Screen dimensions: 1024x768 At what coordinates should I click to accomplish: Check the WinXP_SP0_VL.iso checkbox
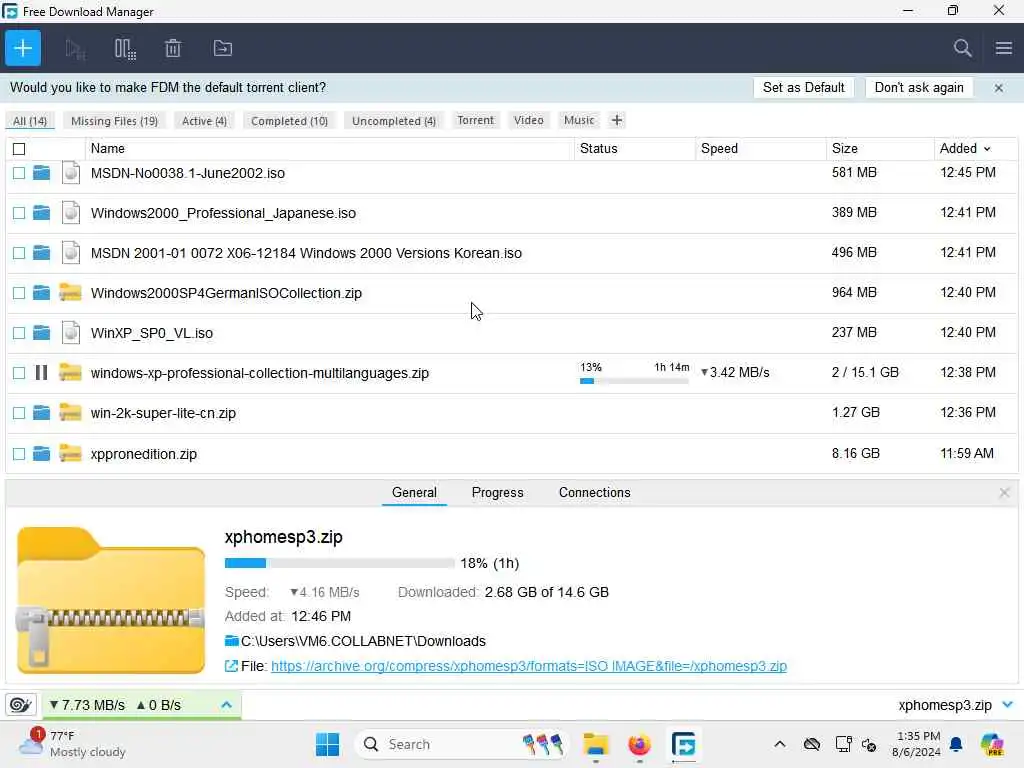(x=19, y=333)
